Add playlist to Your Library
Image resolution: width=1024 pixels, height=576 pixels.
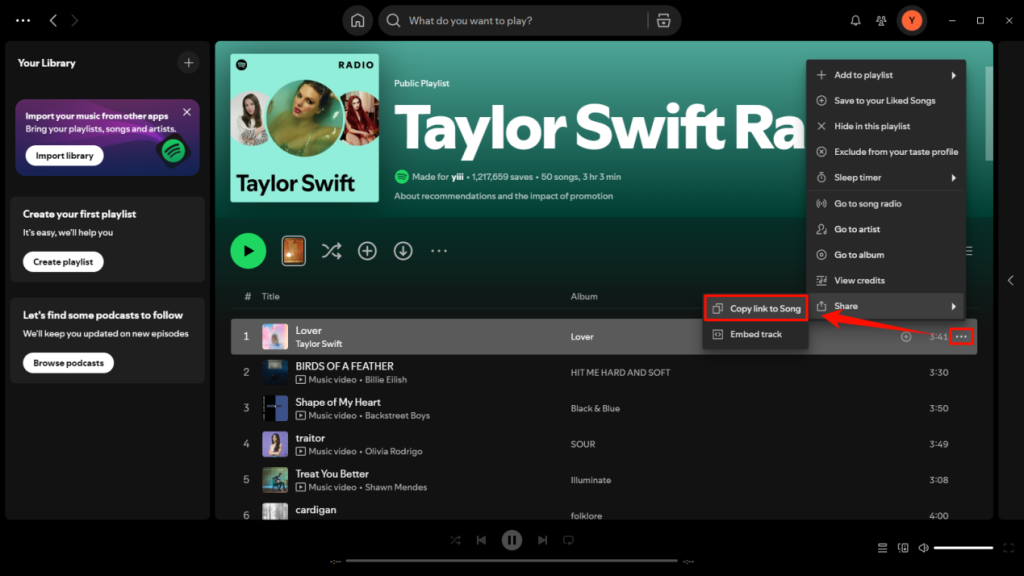click(367, 251)
